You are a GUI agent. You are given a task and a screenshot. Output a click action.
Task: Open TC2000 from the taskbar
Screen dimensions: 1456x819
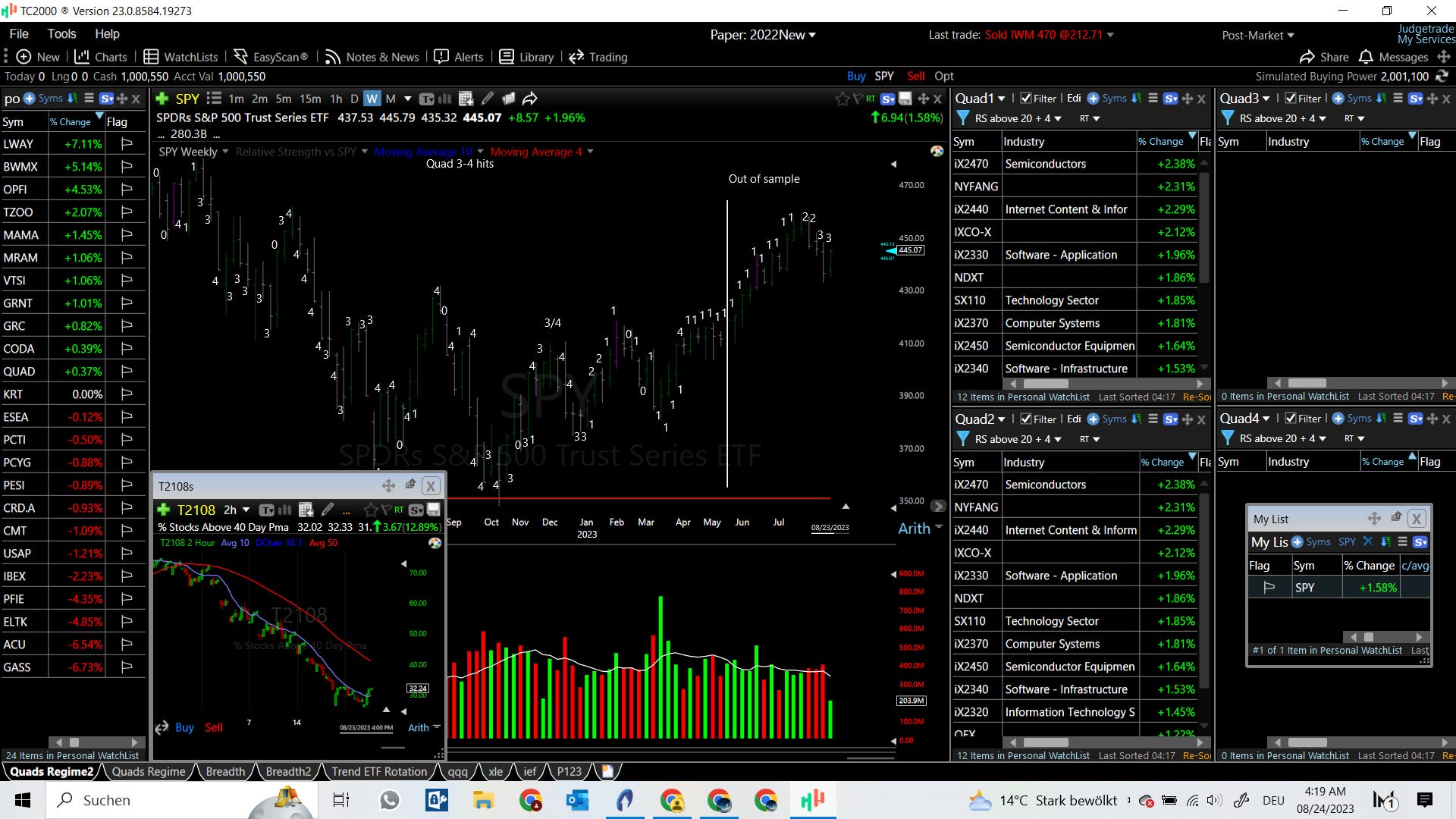812,800
